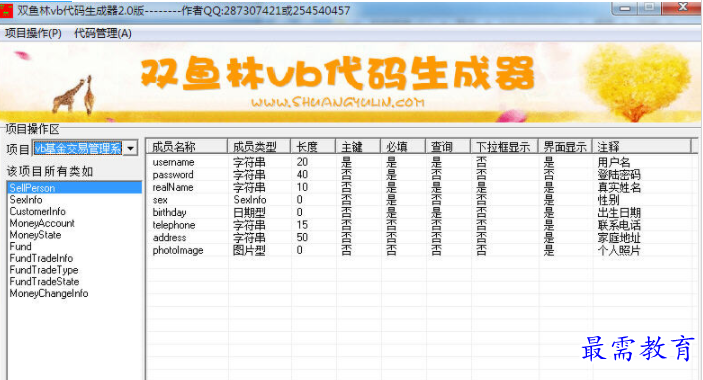
Task: Click the 出生日期 comment cell
Action: click(619, 212)
